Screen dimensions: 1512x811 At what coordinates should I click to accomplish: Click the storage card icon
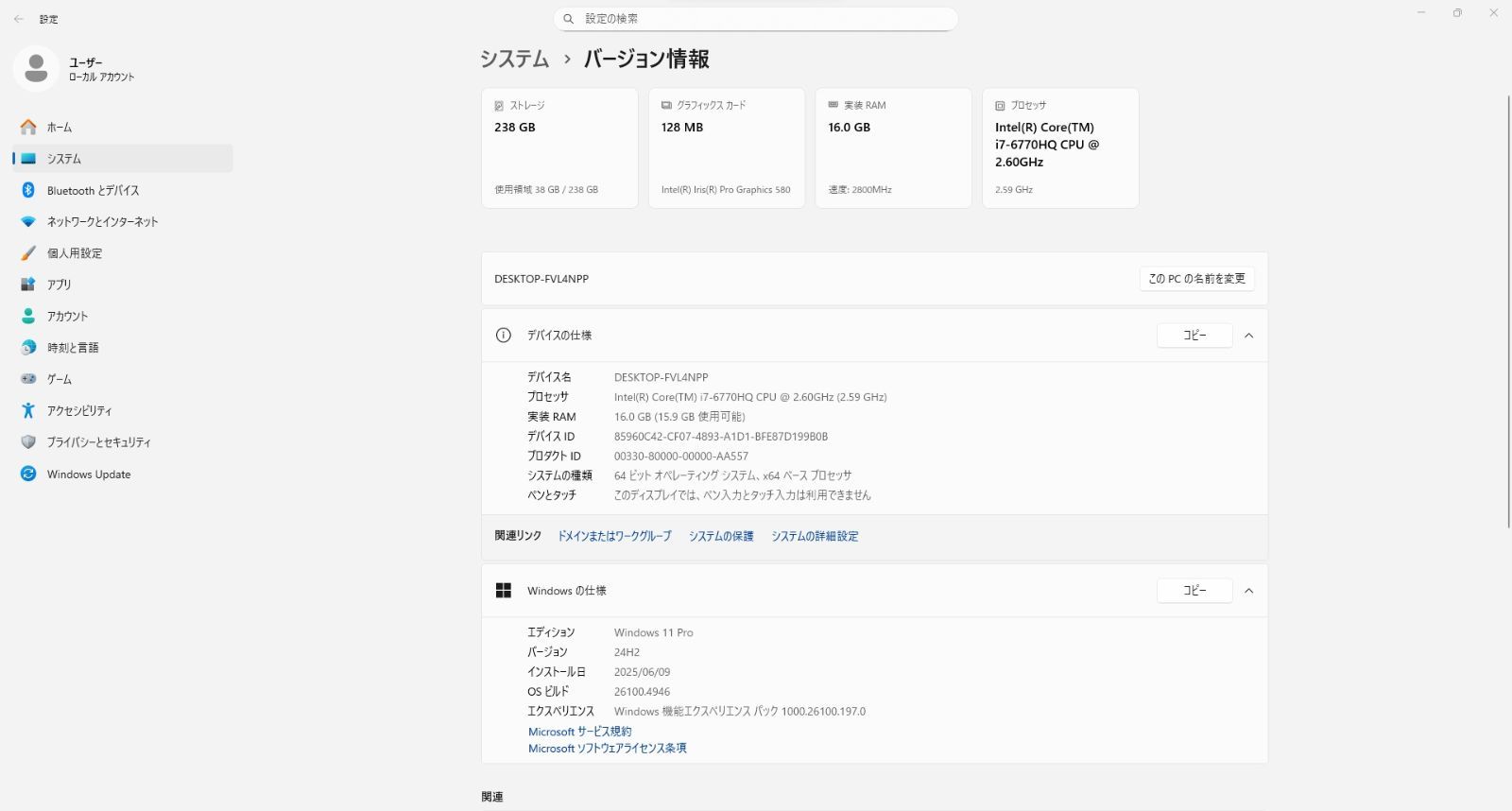(499, 106)
